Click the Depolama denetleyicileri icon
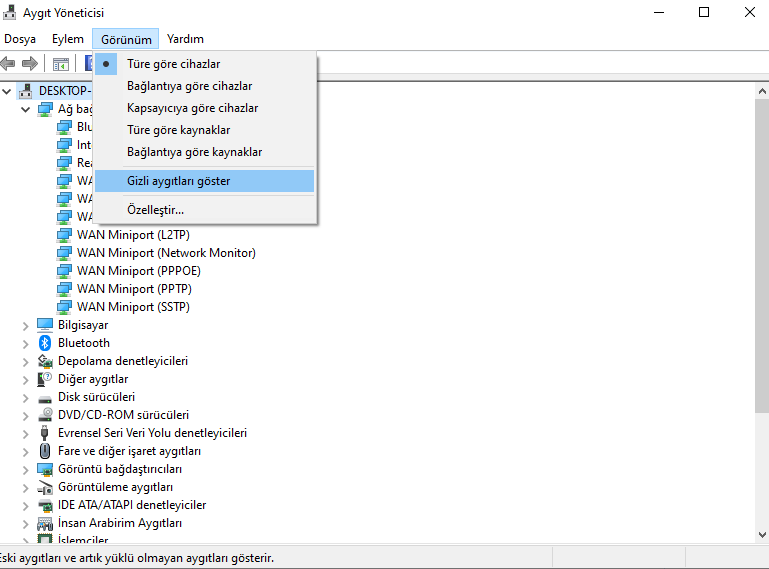 pyautogui.click(x=45, y=361)
